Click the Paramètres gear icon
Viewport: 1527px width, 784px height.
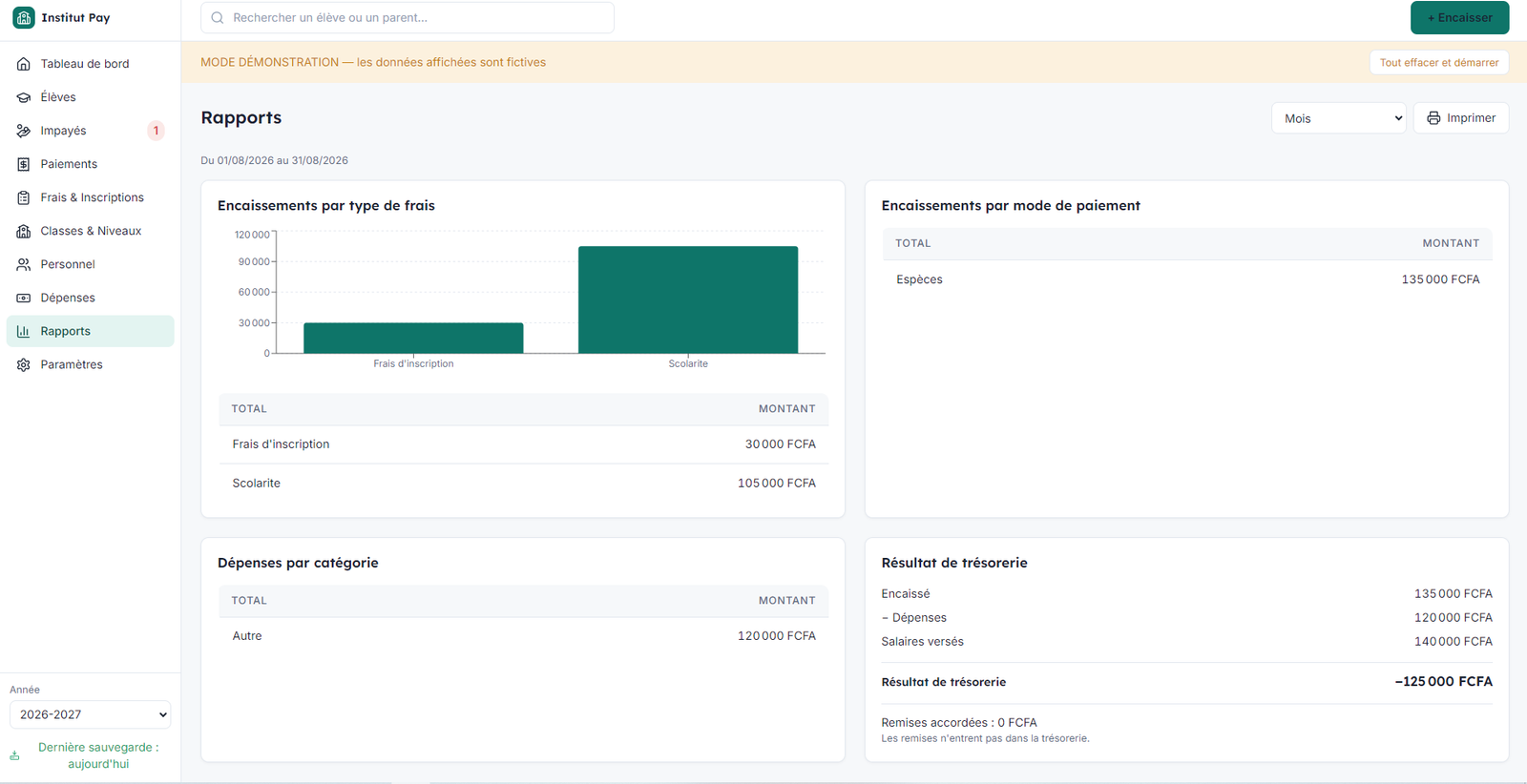tap(24, 364)
